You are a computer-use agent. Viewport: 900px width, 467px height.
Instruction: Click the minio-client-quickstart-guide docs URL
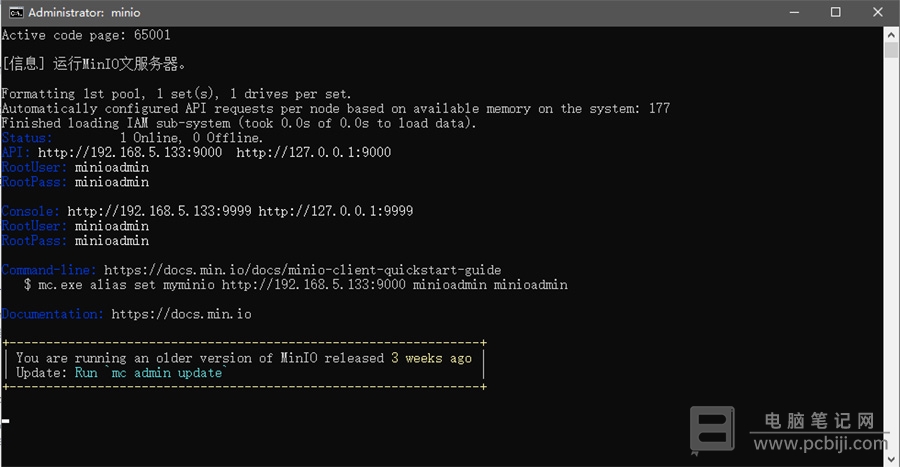302,270
